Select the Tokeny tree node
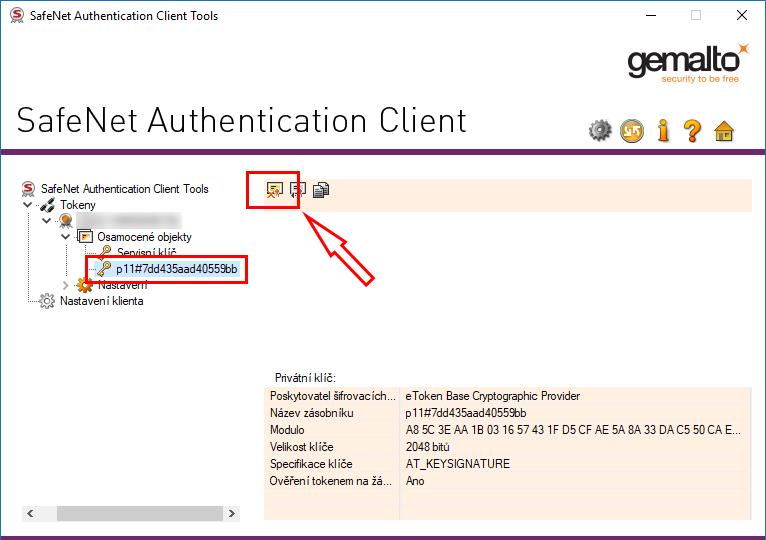This screenshot has width=766, height=540. coord(78,205)
